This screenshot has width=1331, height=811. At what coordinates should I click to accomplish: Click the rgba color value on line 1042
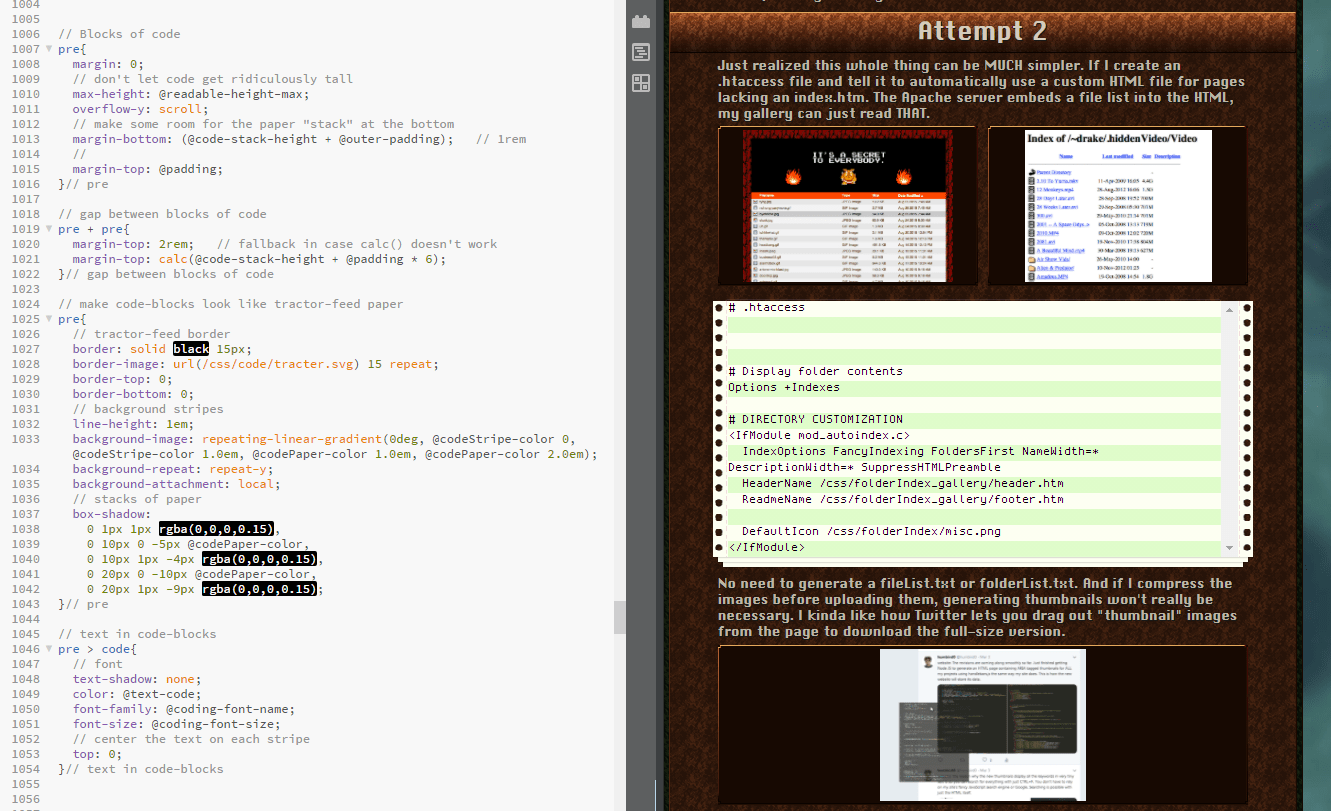click(x=259, y=589)
